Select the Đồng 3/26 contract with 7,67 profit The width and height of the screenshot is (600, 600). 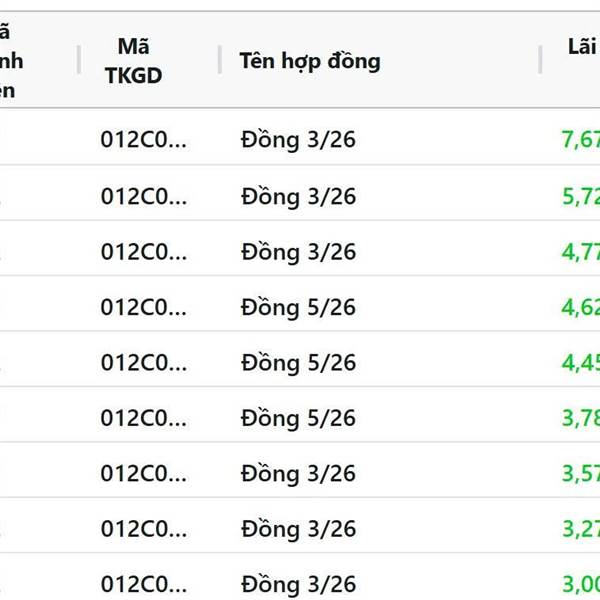pos(298,140)
